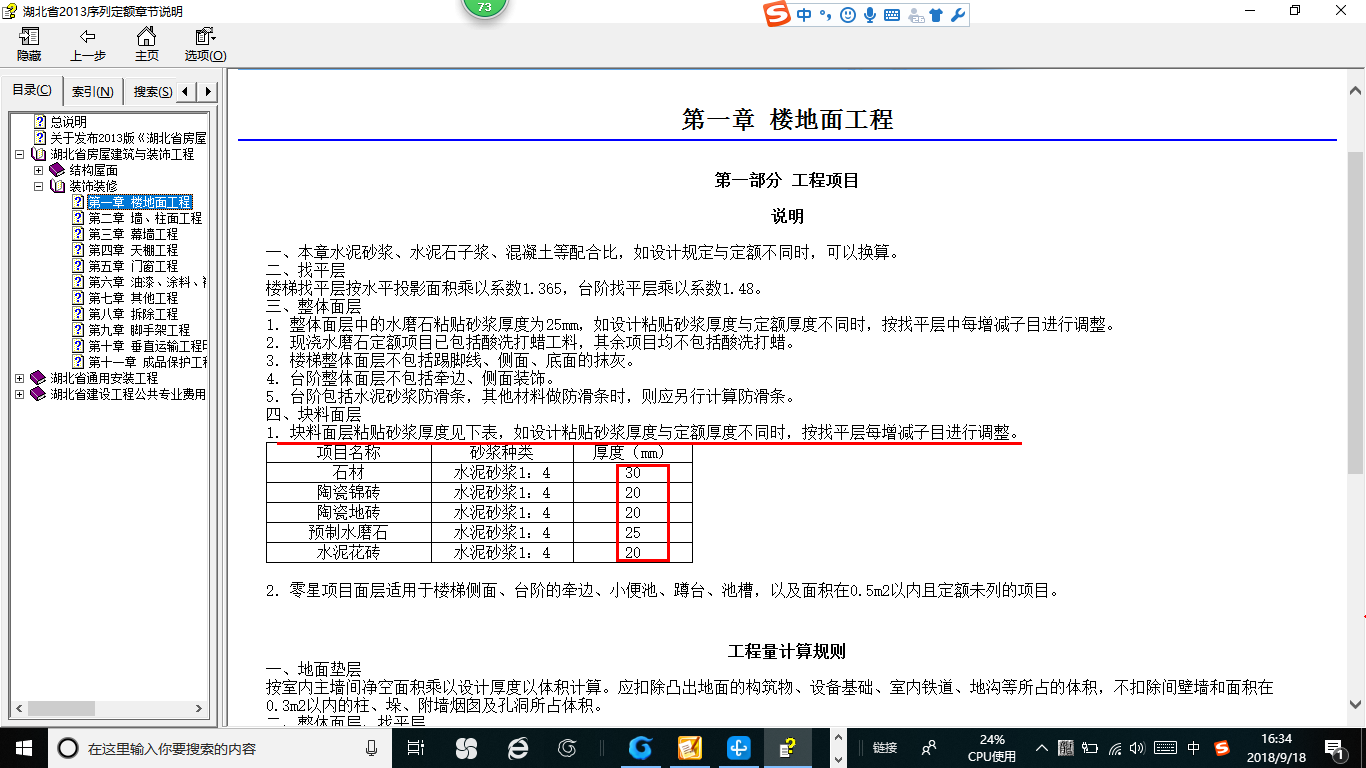This screenshot has width=1366, height=768.
Task: Open 第六章 油漆、涂料 chapter
Action: (147, 282)
